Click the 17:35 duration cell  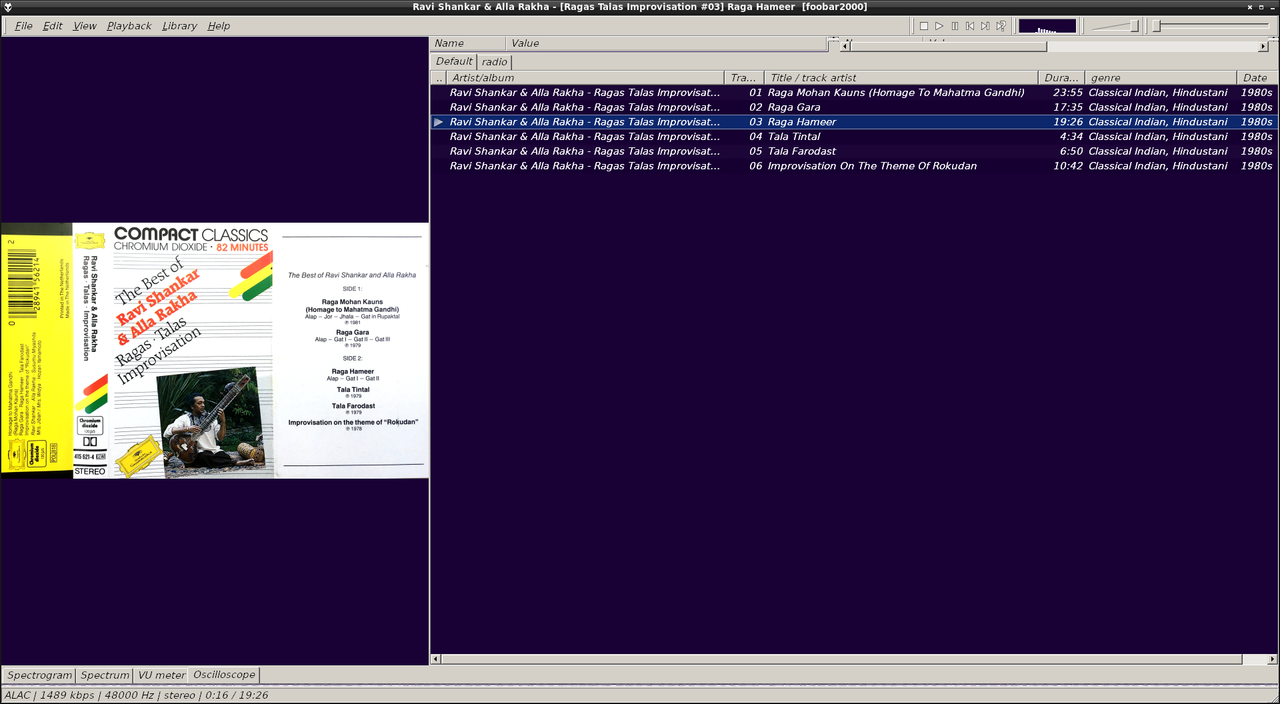tap(1068, 107)
